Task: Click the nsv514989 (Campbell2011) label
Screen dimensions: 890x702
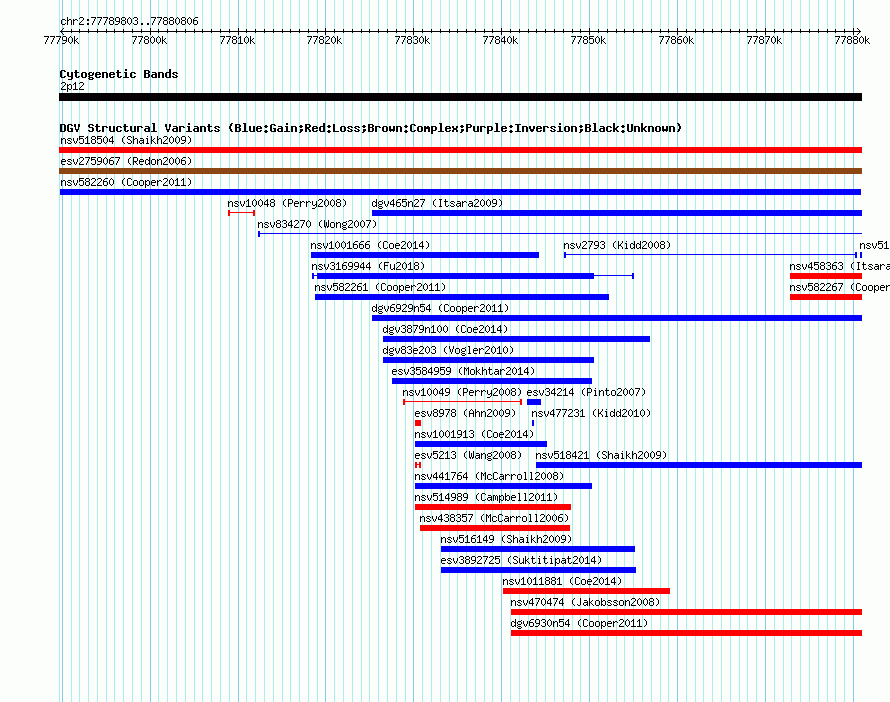Action: coord(486,497)
